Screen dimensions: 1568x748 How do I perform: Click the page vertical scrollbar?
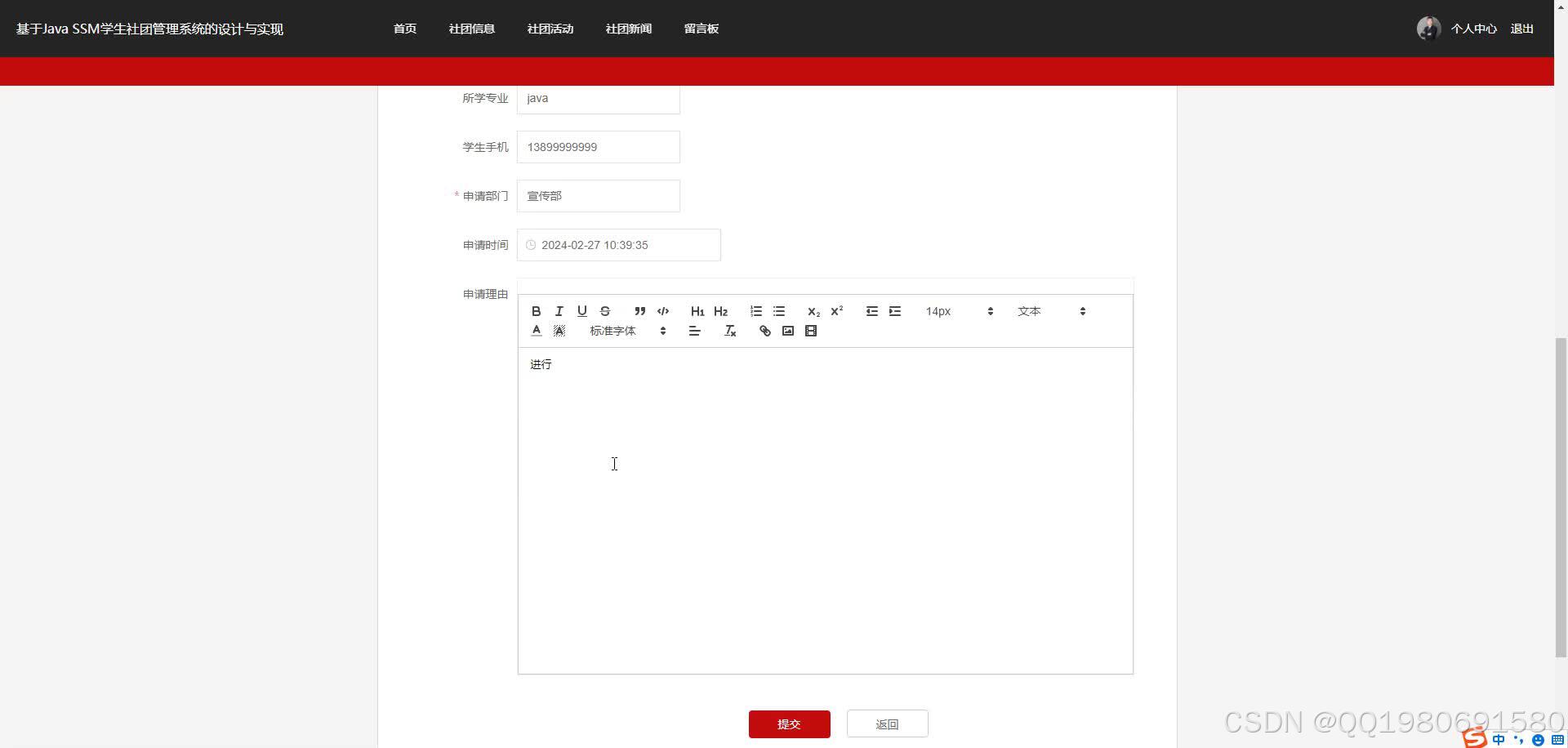tap(1561, 496)
